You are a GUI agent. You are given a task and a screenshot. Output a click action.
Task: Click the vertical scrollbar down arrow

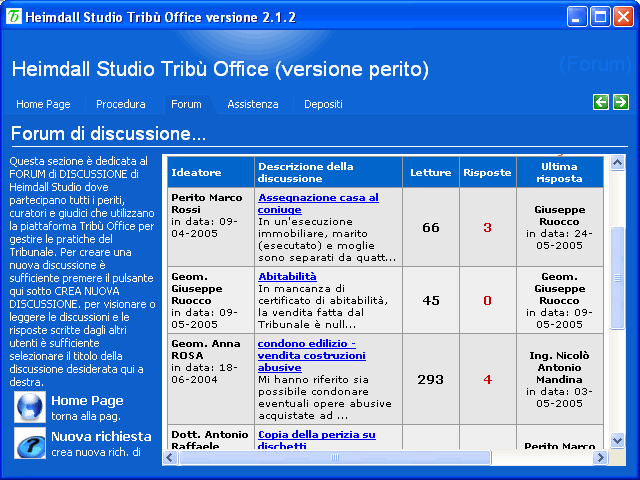pyautogui.click(x=617, y=441)
